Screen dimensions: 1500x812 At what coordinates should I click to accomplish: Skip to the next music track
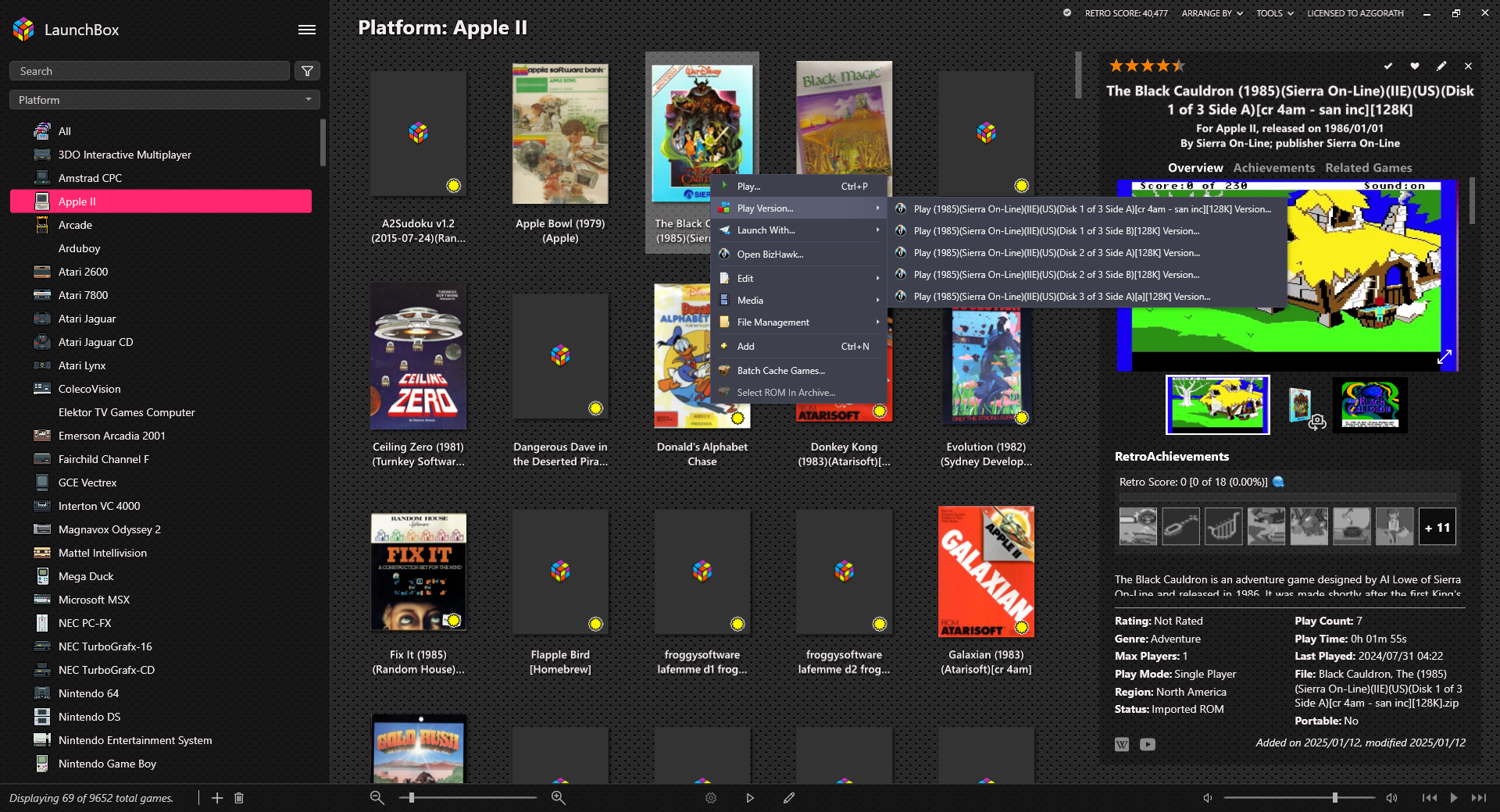tap(1479, 798)
